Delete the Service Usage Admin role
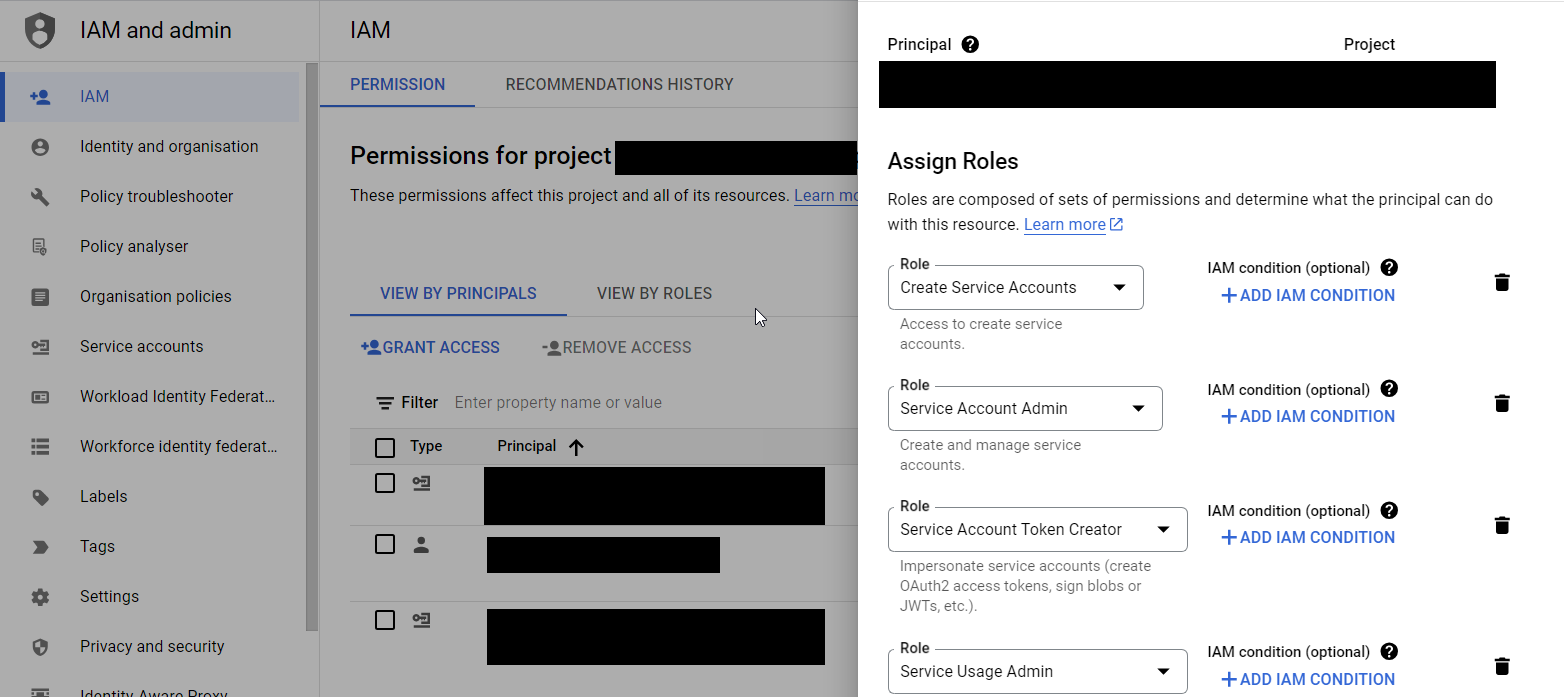 1501,667
